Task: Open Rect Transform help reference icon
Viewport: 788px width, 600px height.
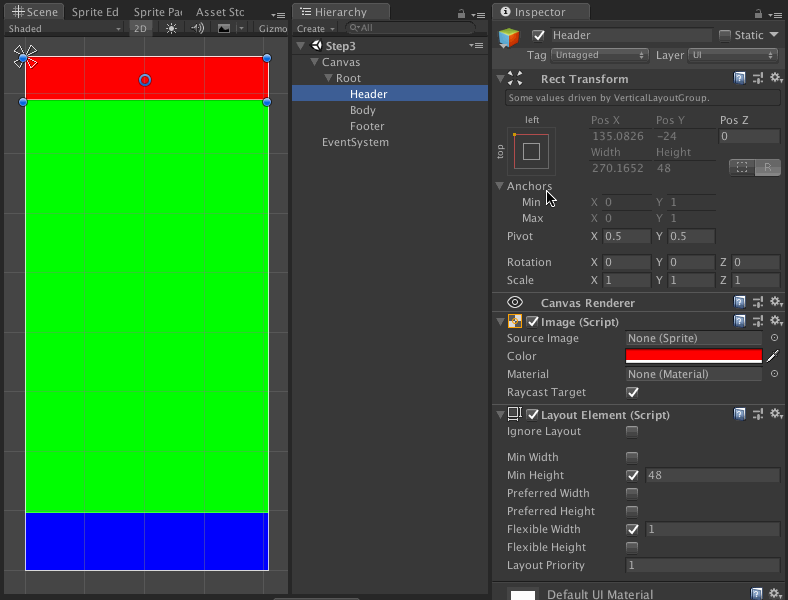Action: (x=739, y=78)
